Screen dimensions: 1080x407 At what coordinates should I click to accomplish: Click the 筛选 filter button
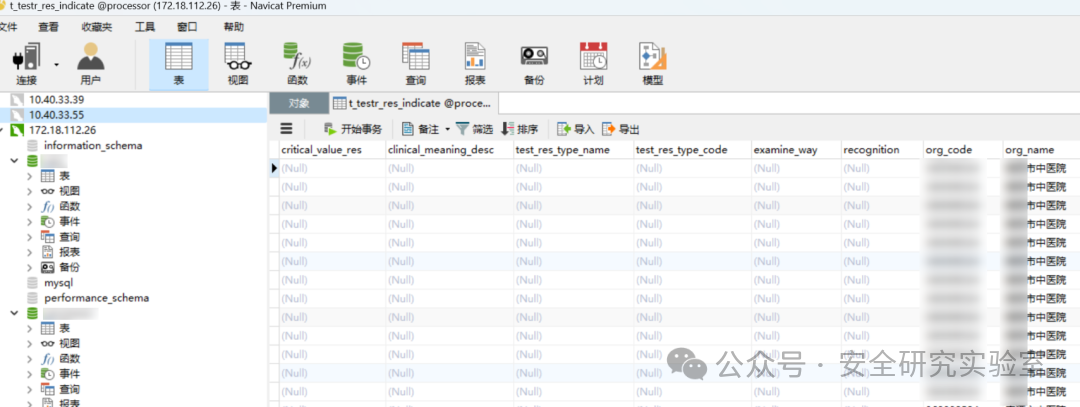(x=475, y=129)
